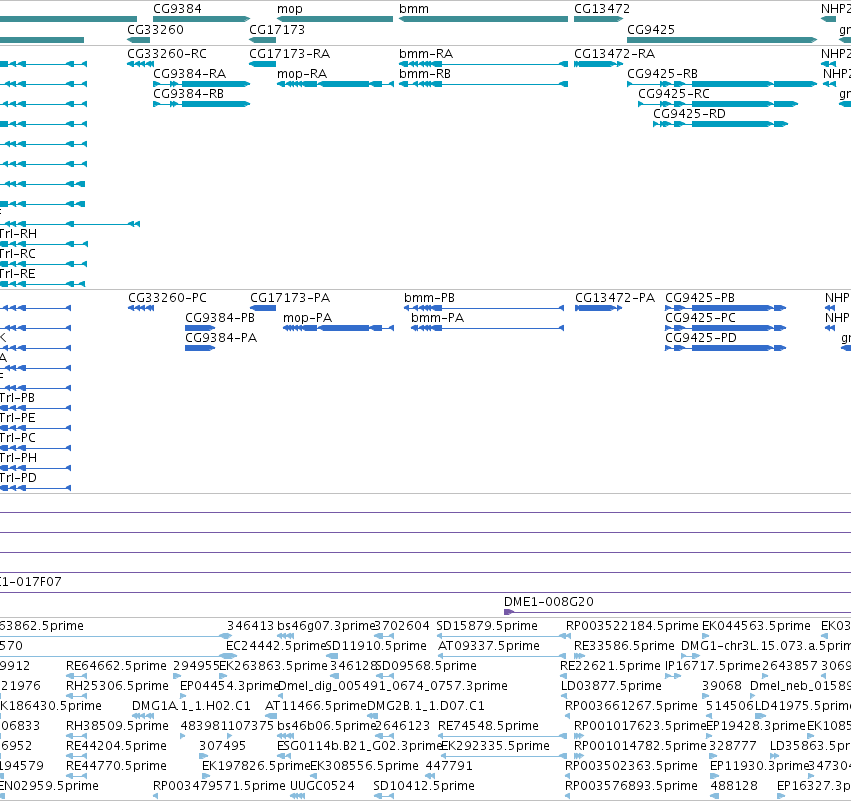The height and width of the screenshot is (801, 851).
Task: Select EST RE74548.5prime
Action: (503, 736)
